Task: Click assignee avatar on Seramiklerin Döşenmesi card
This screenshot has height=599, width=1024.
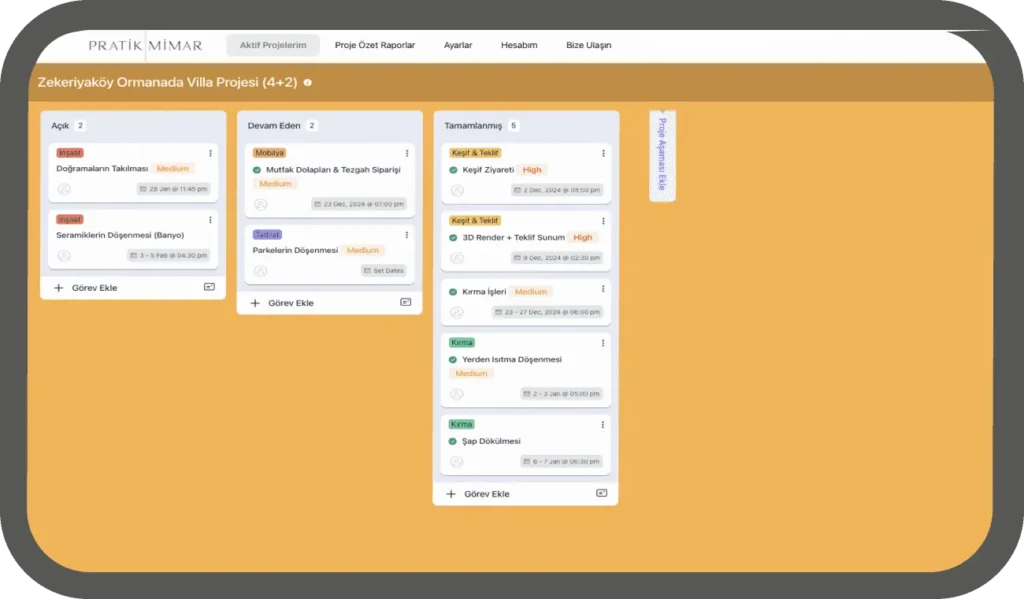Action: pyautogui.click(x=64, y=255)
